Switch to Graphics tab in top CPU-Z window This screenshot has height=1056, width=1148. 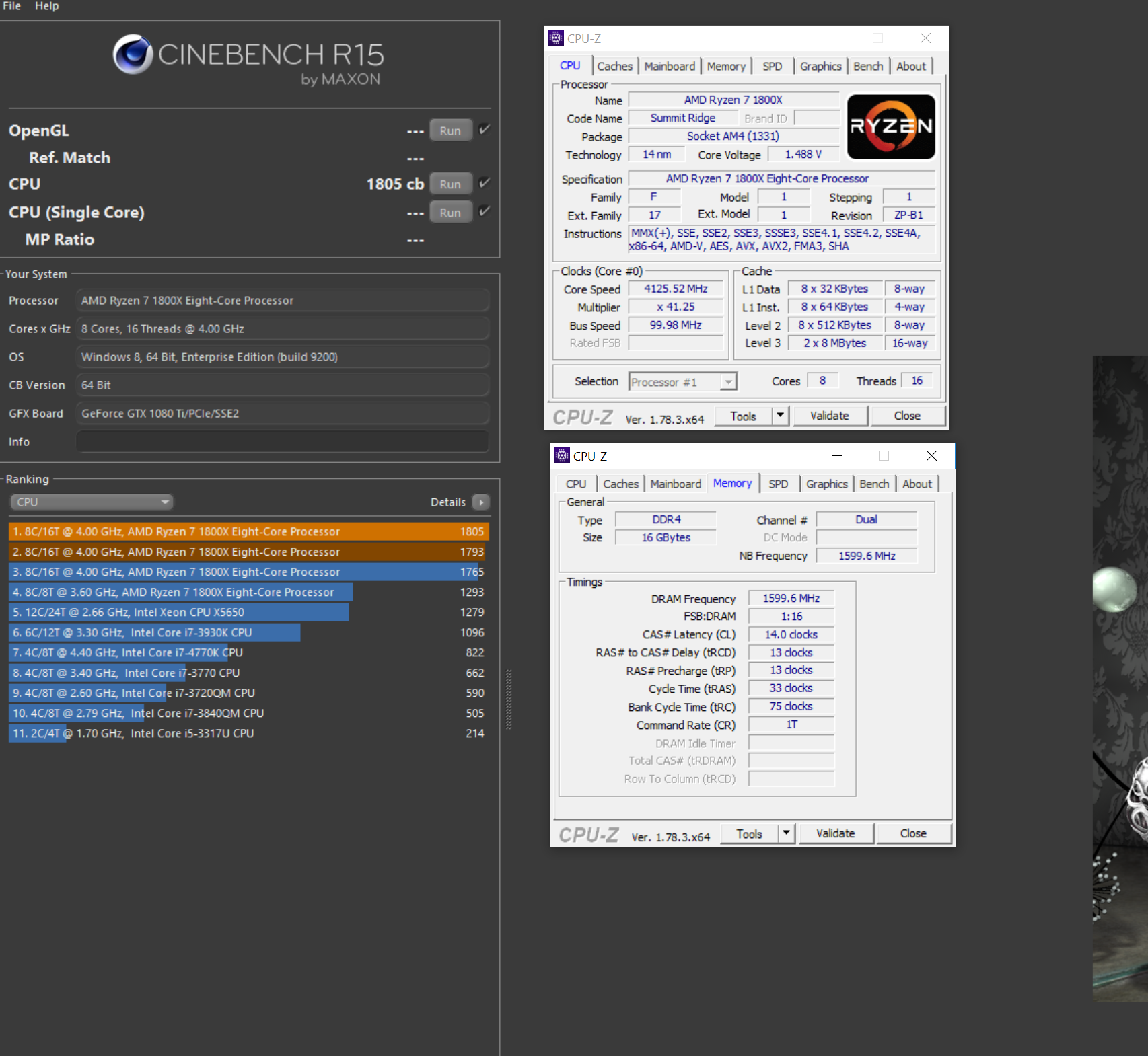(x=821, y=66)
